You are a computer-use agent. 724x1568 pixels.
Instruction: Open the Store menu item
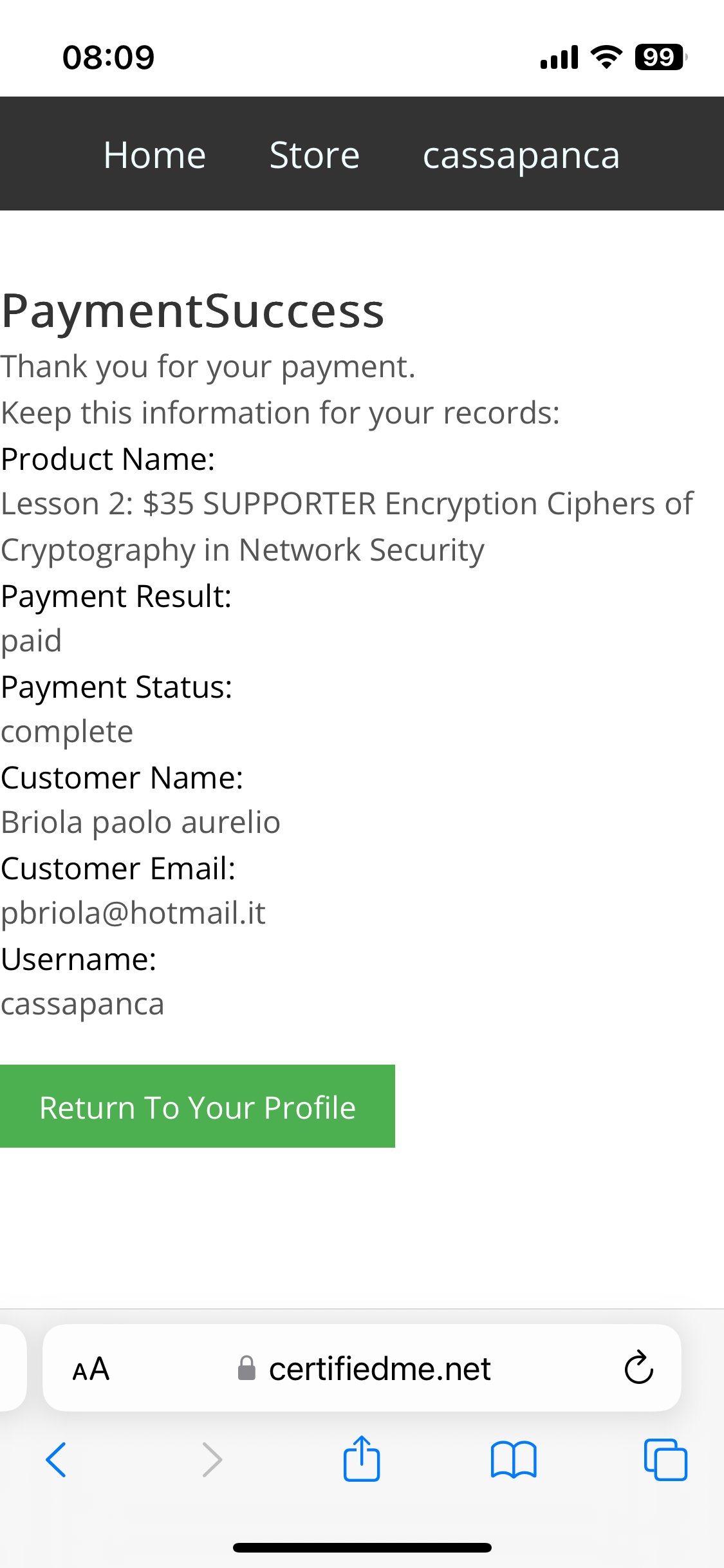(x=314, y=155)
